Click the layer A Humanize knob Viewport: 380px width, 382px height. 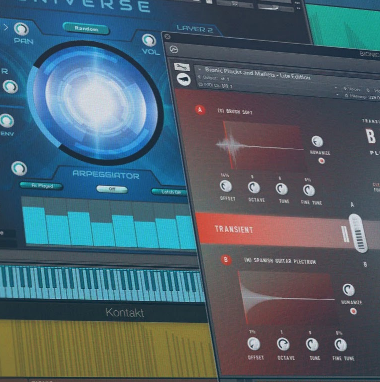[x=317, y=141]
